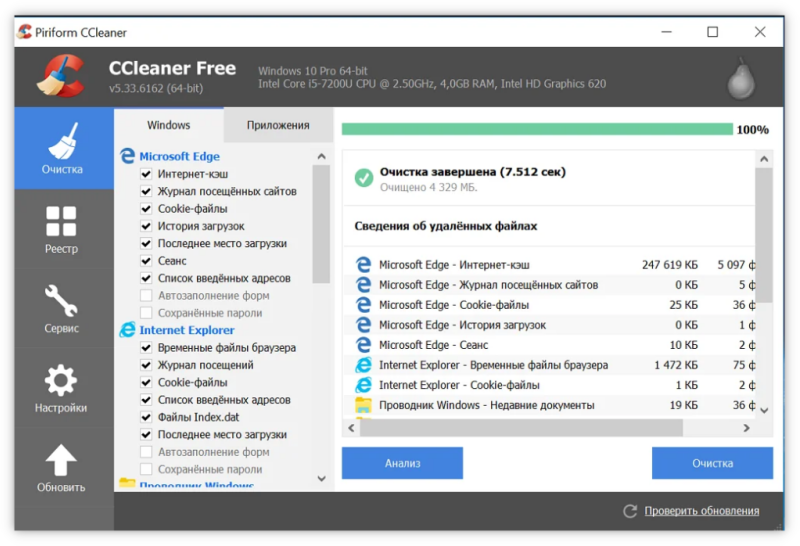Click Edge icon beside Cookie-файлы result row
The width and height of the screenshot is (800, 546).
[363, 305]
